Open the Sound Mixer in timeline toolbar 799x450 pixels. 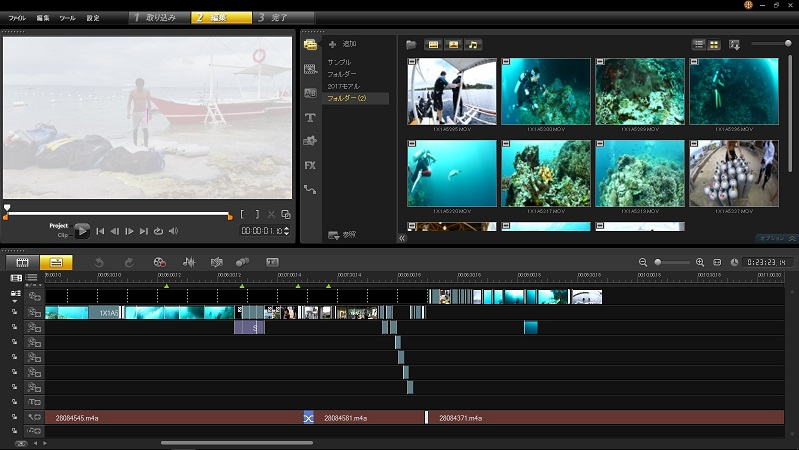click(189, 262)
